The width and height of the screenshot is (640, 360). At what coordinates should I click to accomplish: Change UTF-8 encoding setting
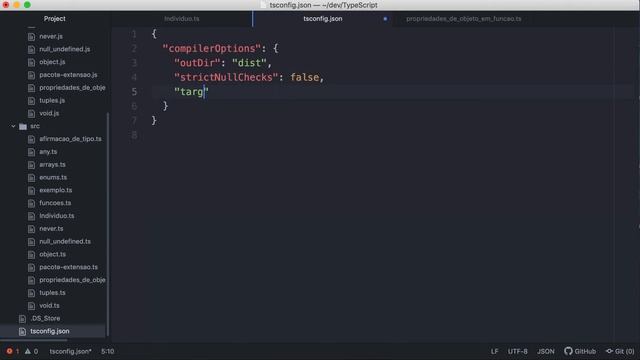518,351
